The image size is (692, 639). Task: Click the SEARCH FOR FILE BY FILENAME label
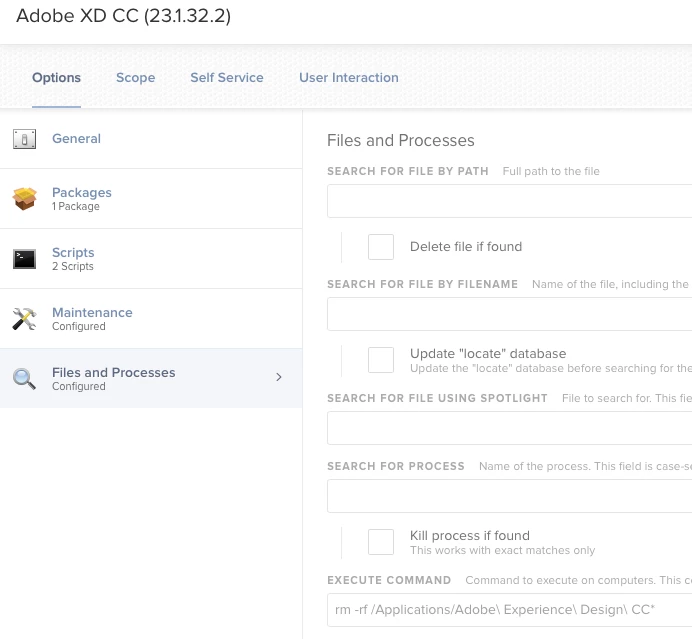(422, 284)
